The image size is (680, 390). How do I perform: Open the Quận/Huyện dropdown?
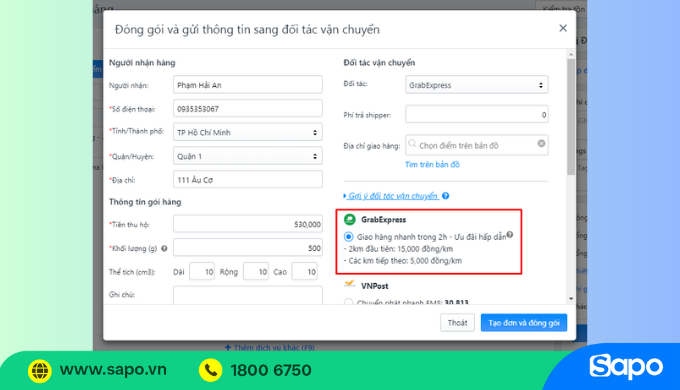[x=248, y=156]
